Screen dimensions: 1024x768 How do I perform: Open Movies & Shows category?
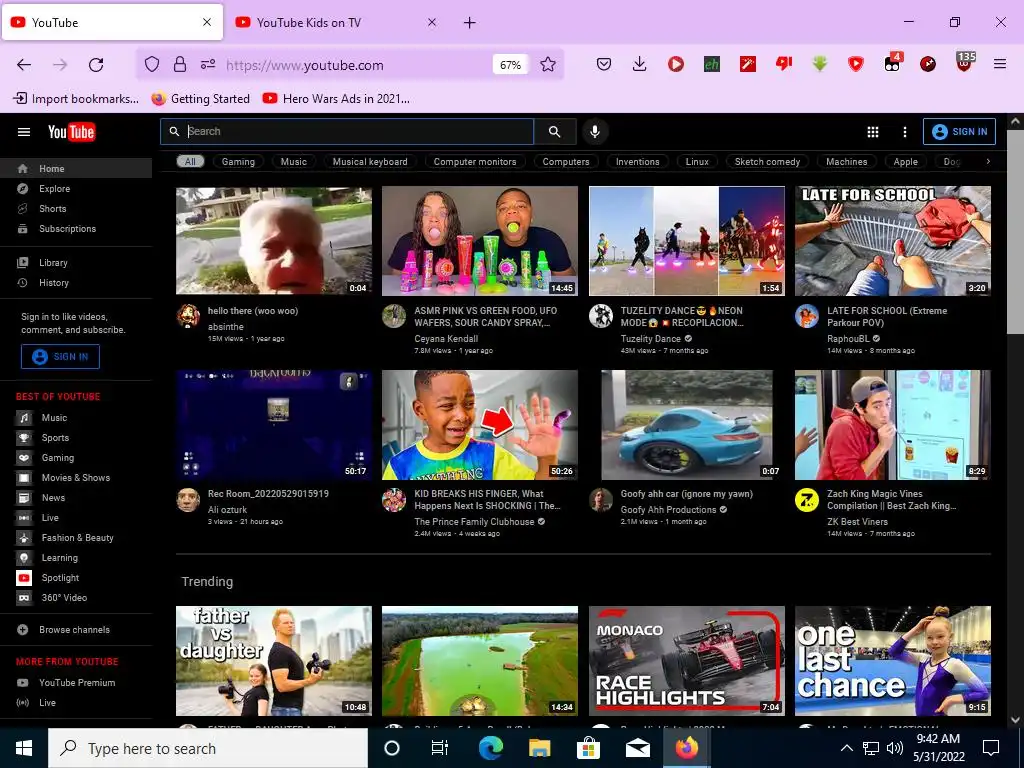pyautogui.click(x=76, y=478)
